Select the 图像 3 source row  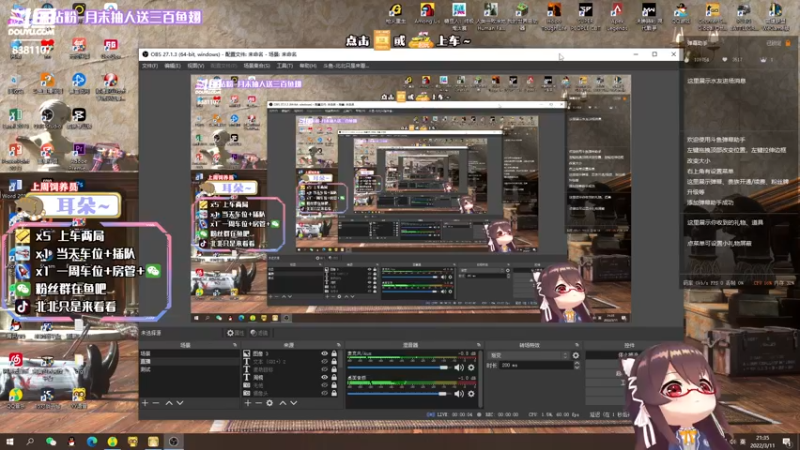coord(291,353)
